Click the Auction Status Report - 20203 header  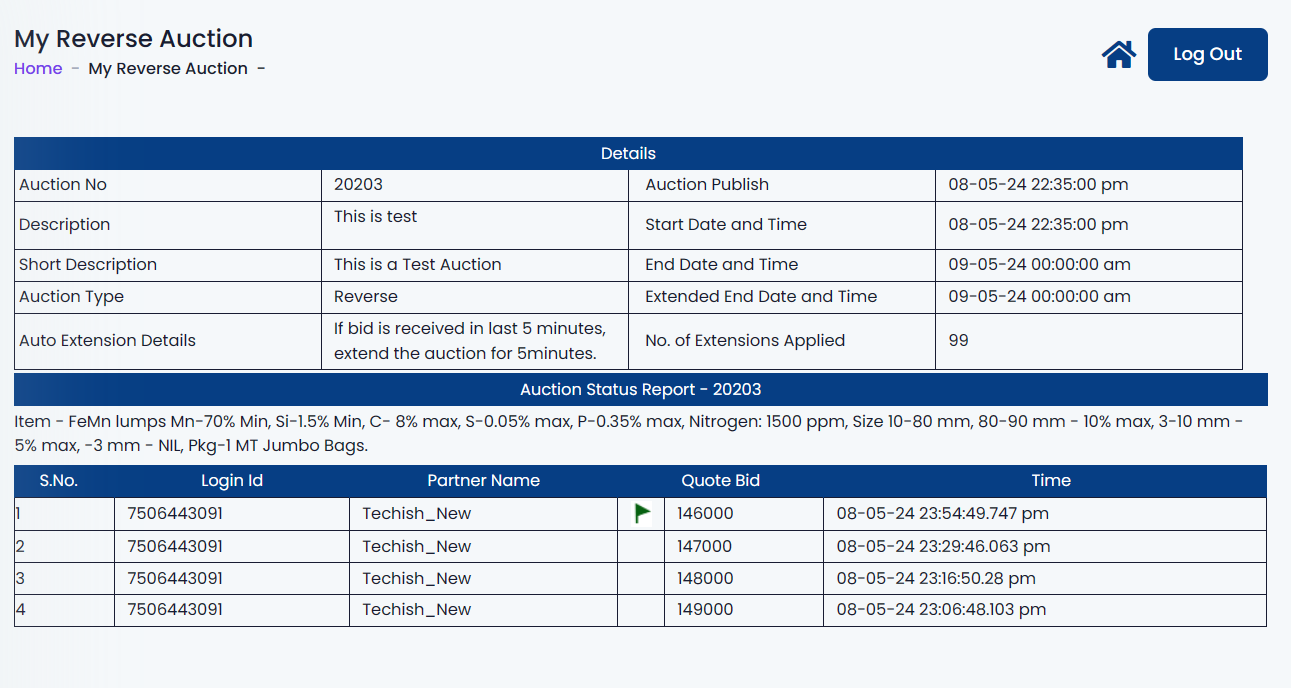640,390
